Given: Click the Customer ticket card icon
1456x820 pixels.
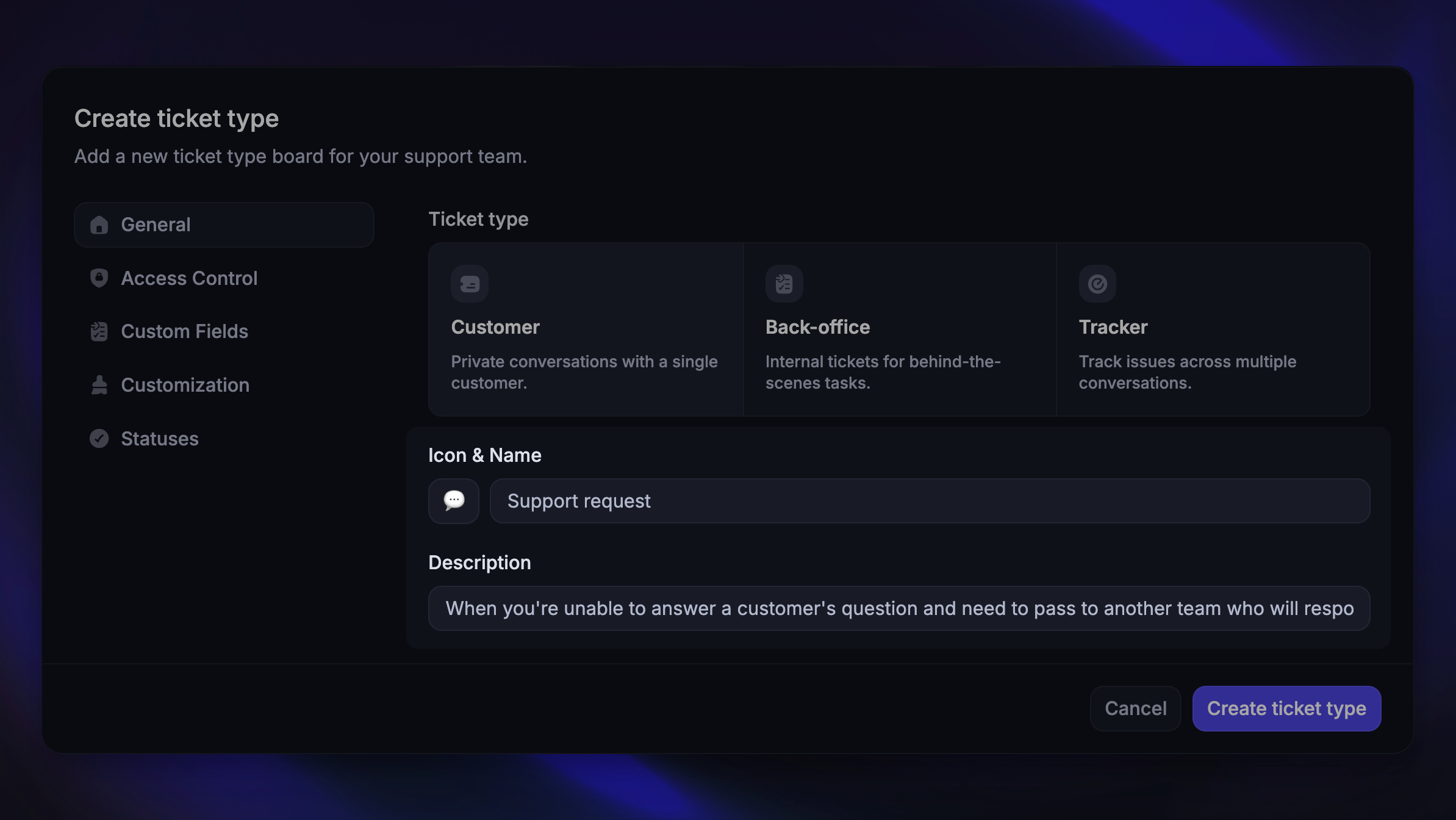Looking at the screenshot, I should (x=470, y=283).
